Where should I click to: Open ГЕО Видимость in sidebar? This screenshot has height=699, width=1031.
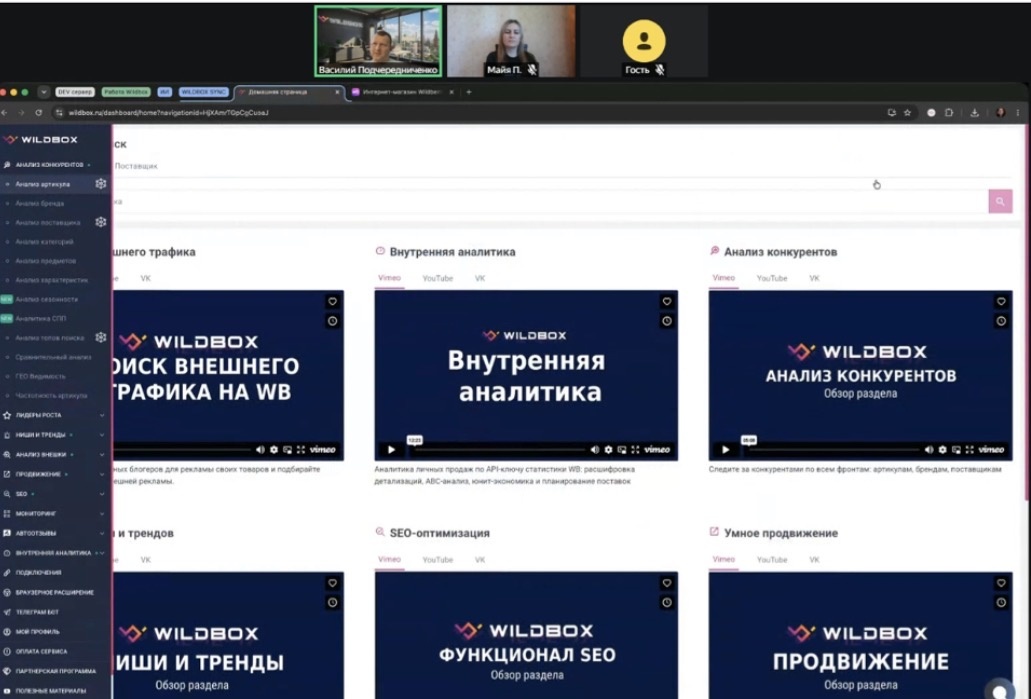pos(40,376)
